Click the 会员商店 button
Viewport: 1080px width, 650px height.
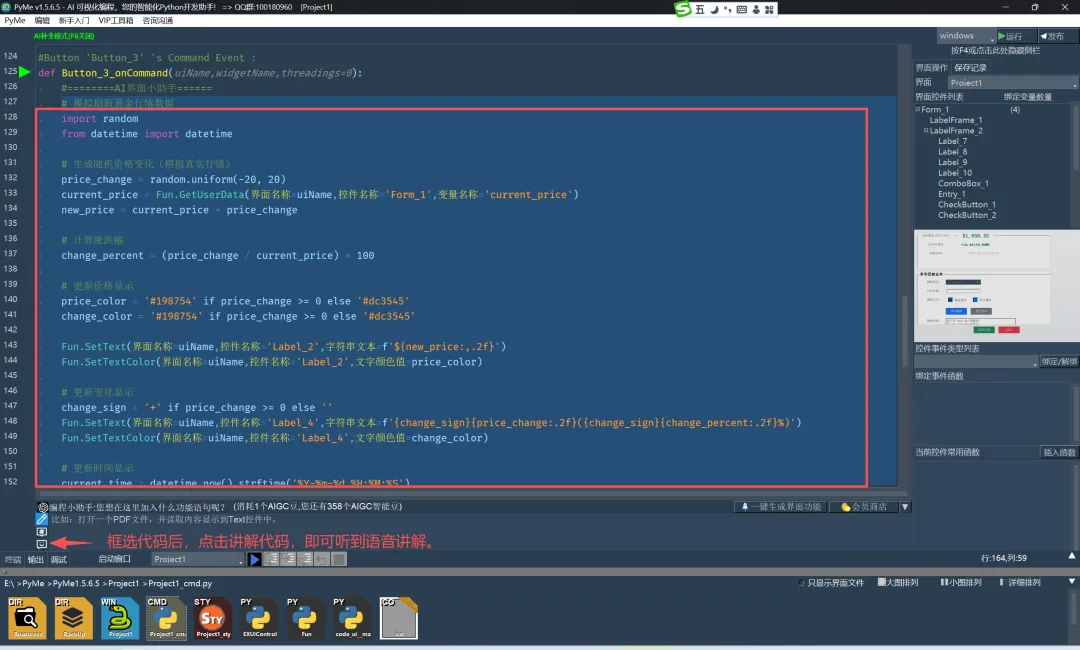(x=864, y=507)
